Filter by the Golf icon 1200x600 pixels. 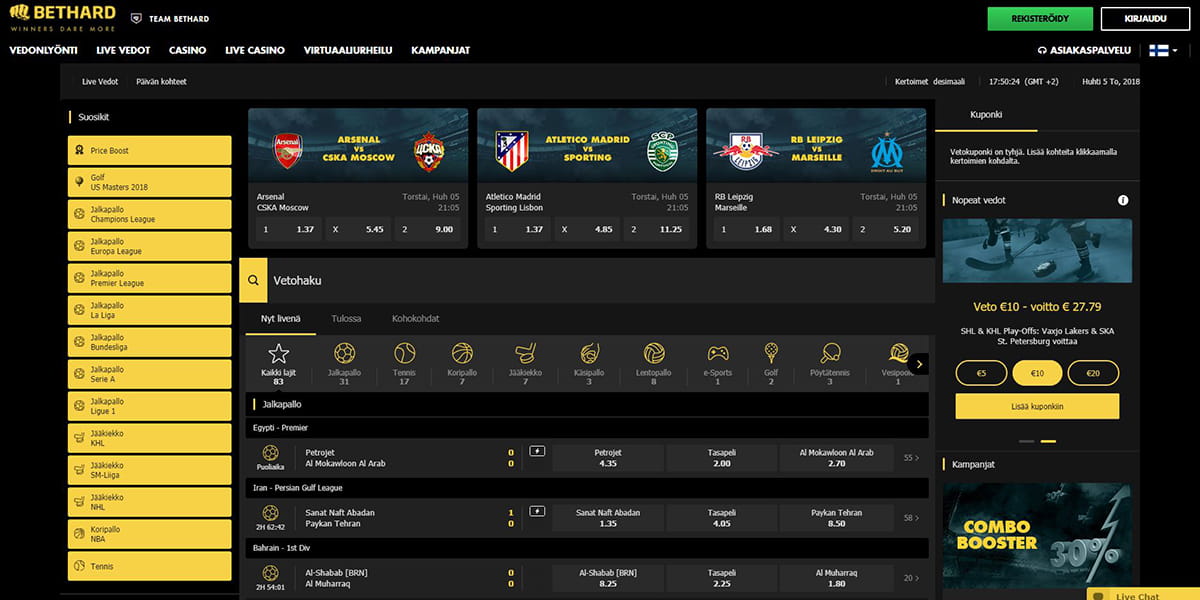(x=771, y=353)
